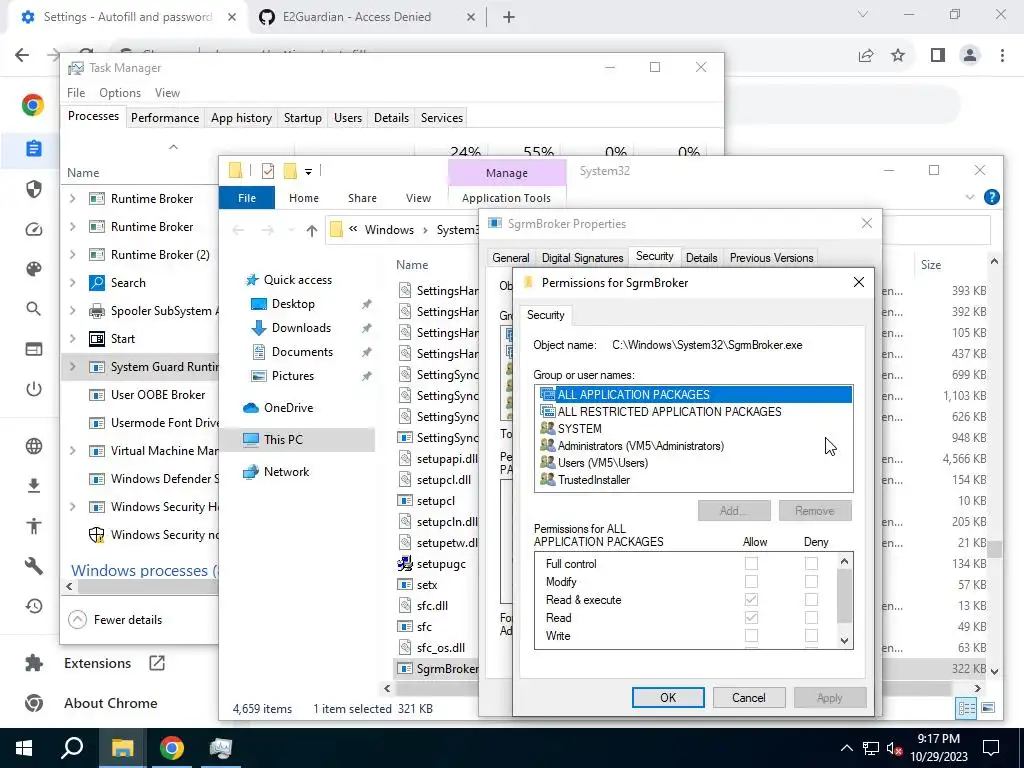The height and width of the screenshot is (768, 1024).
Task: Open the Home ribbon tab in File Explorer
Action: [304, 198]
